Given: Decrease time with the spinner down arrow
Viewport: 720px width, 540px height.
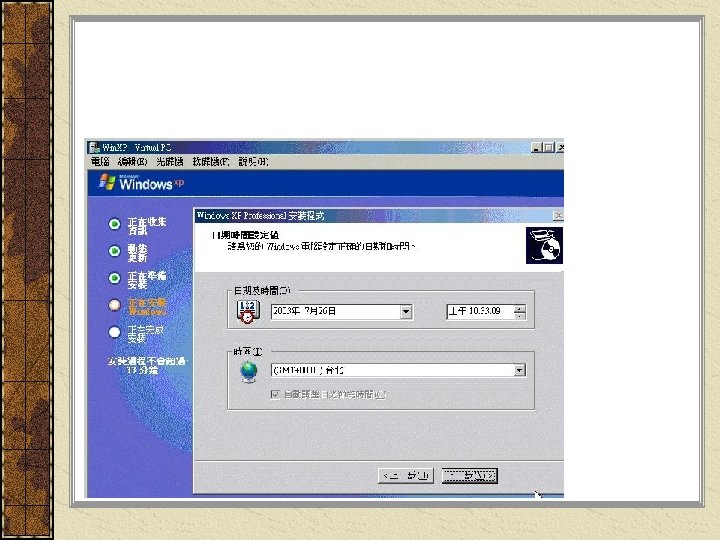Looking at the screenshot, I should tap(520, 315).
